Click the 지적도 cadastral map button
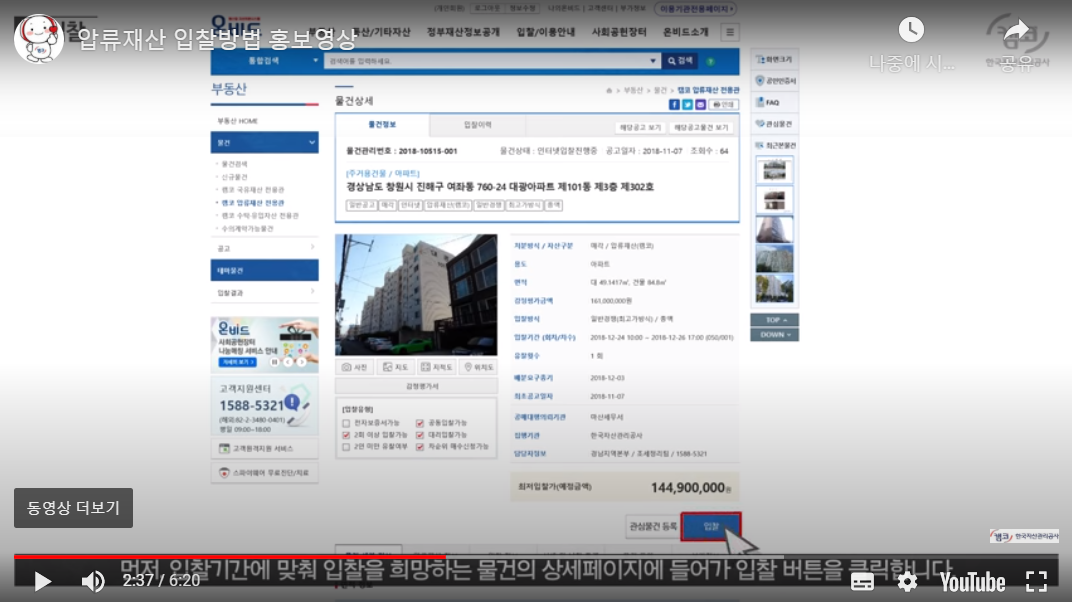Screen dimensions: 1072x602 (436, 368)
